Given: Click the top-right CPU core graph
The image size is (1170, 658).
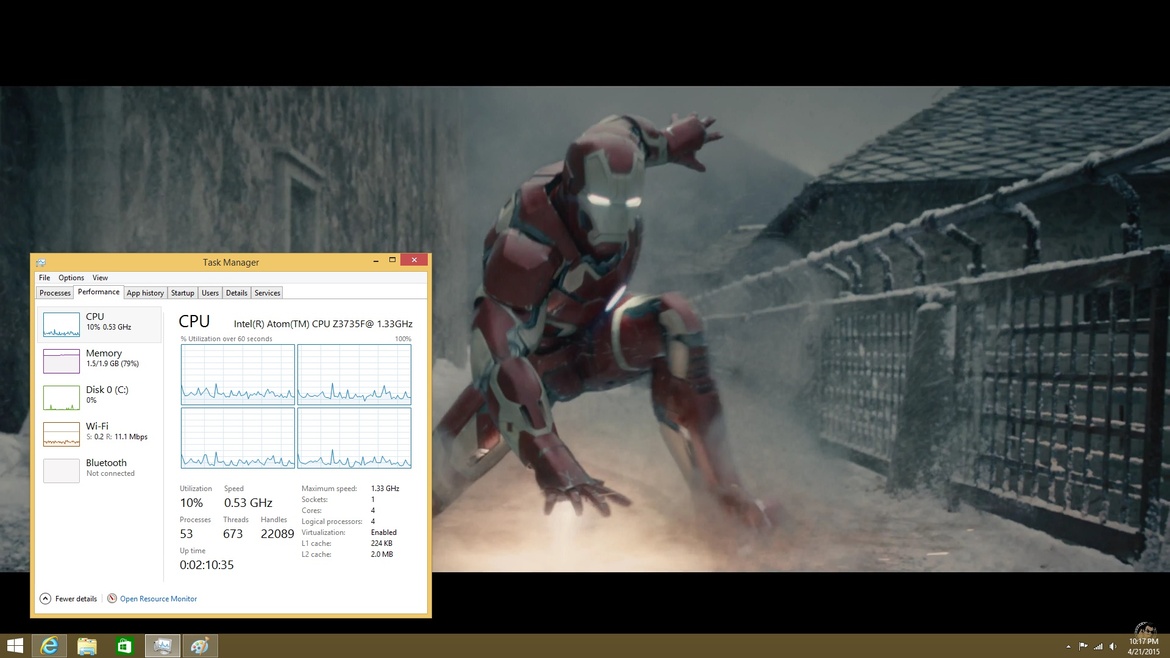Looking at the screenshot, I should (x=354, y=375).
